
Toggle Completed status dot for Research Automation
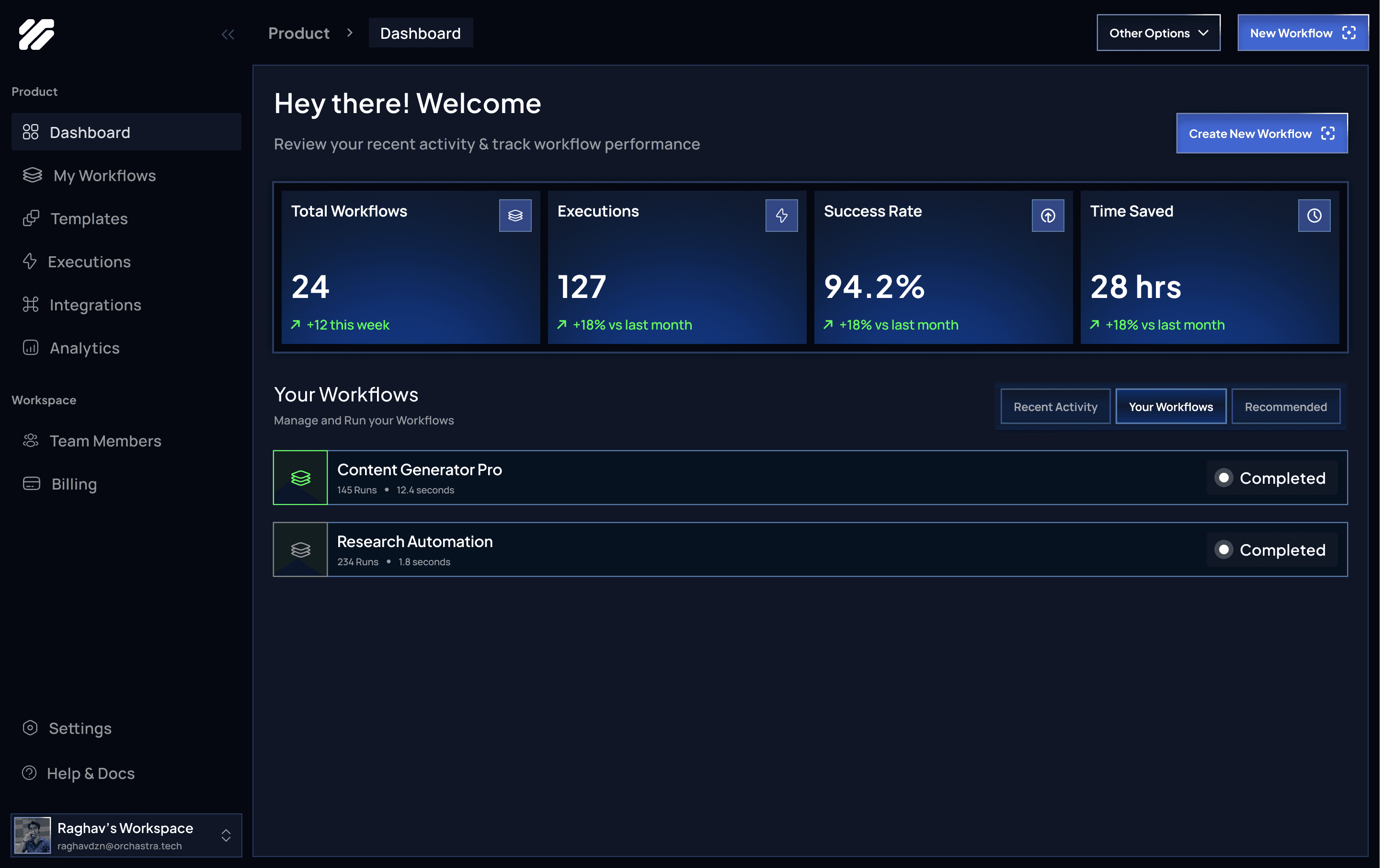1223,549
